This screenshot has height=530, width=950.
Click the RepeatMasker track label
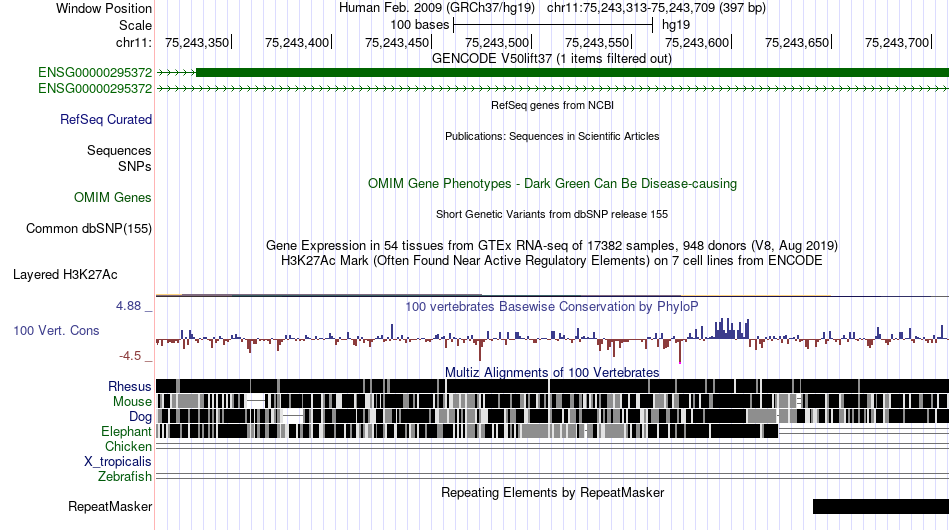110,506
